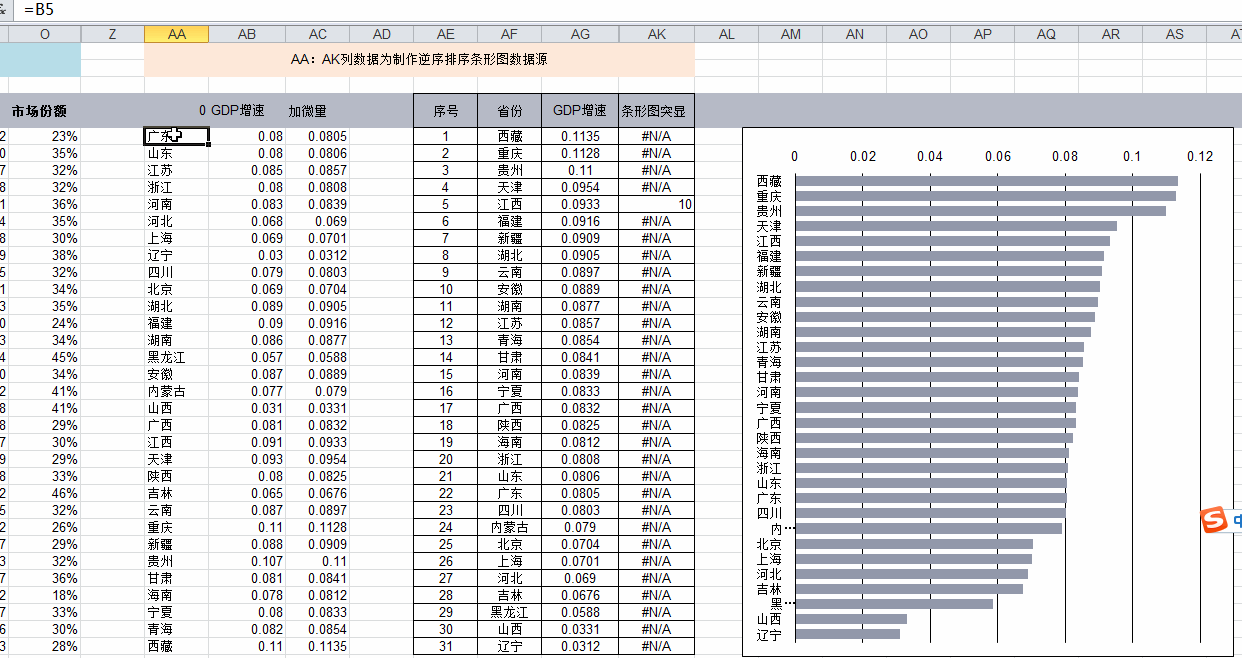This screenshot has width=1242, height=658.
Task: Select the 西藏 bar in the chart
Action: tap(986, 181)
